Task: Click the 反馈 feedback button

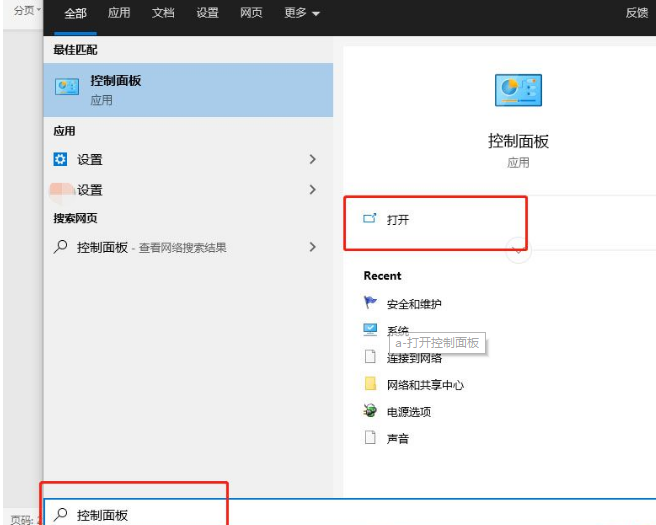Action: (637, 13)
